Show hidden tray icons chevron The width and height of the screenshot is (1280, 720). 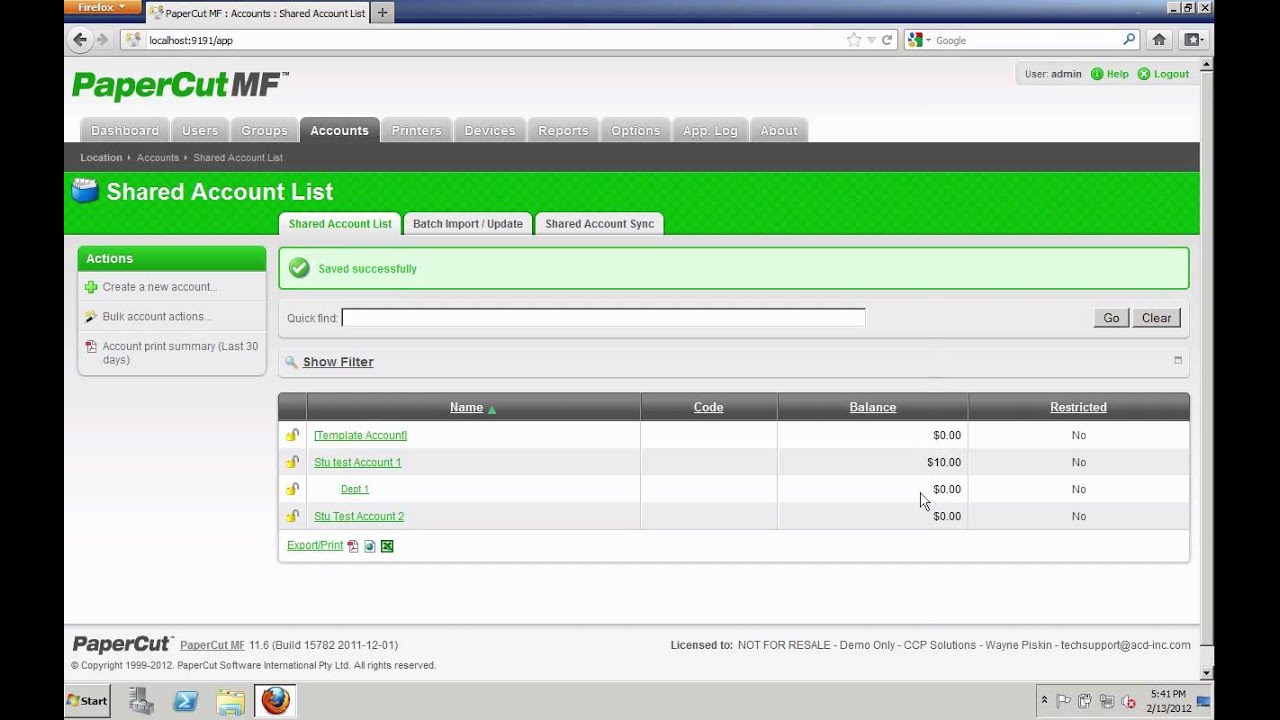[x=1044, y=701]
